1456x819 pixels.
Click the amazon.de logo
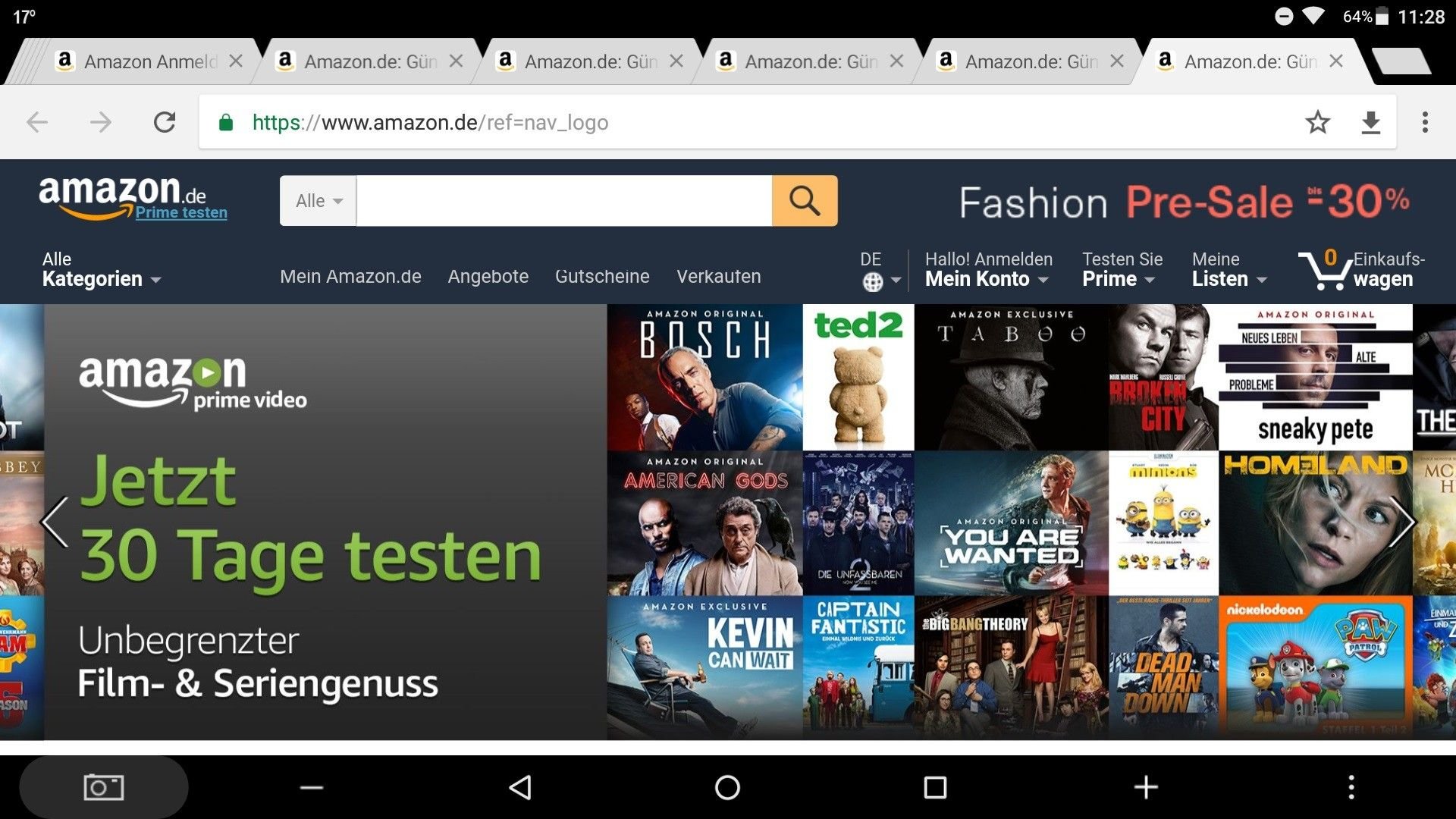[121, 197]
